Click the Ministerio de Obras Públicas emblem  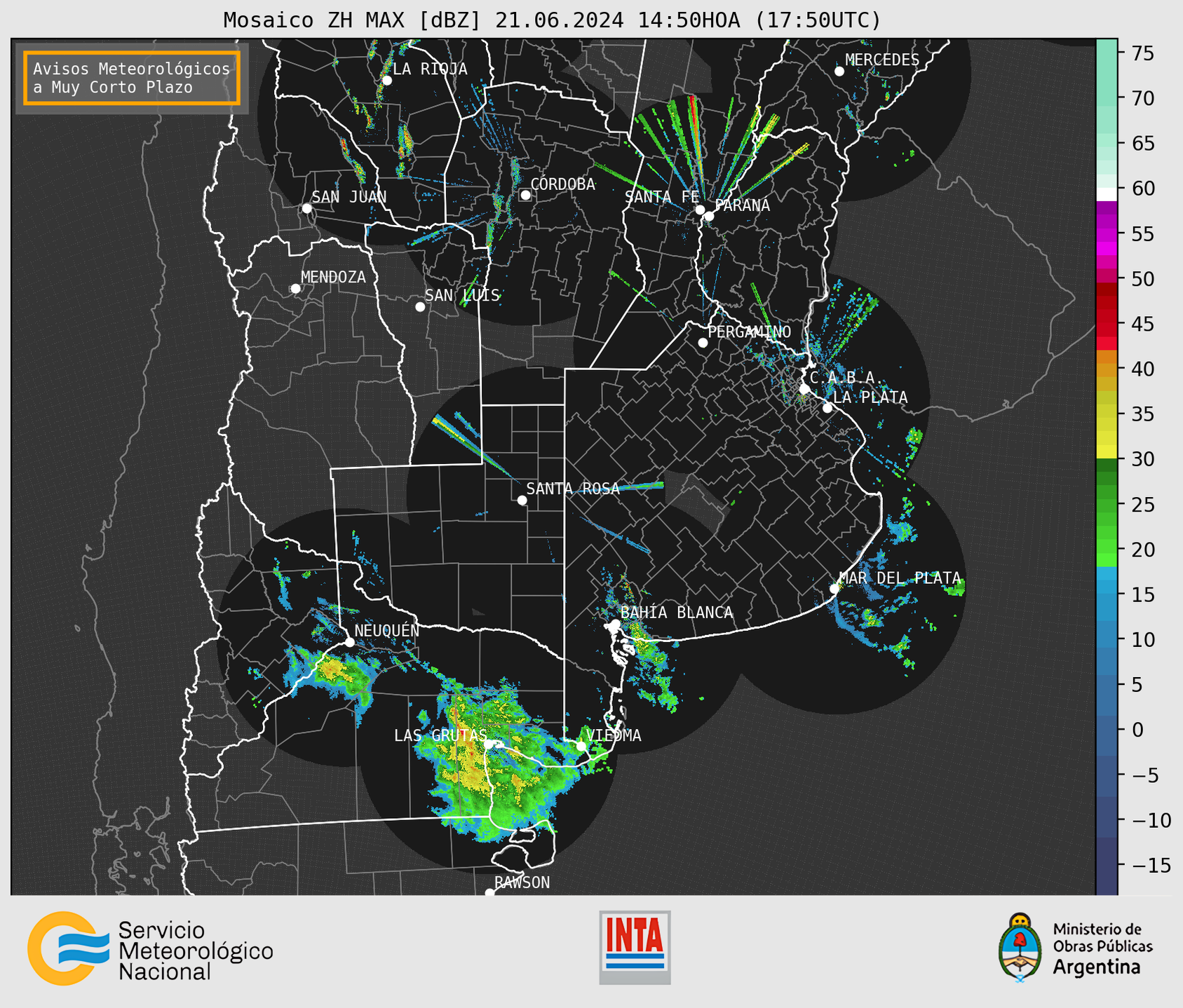(1020, 947)
